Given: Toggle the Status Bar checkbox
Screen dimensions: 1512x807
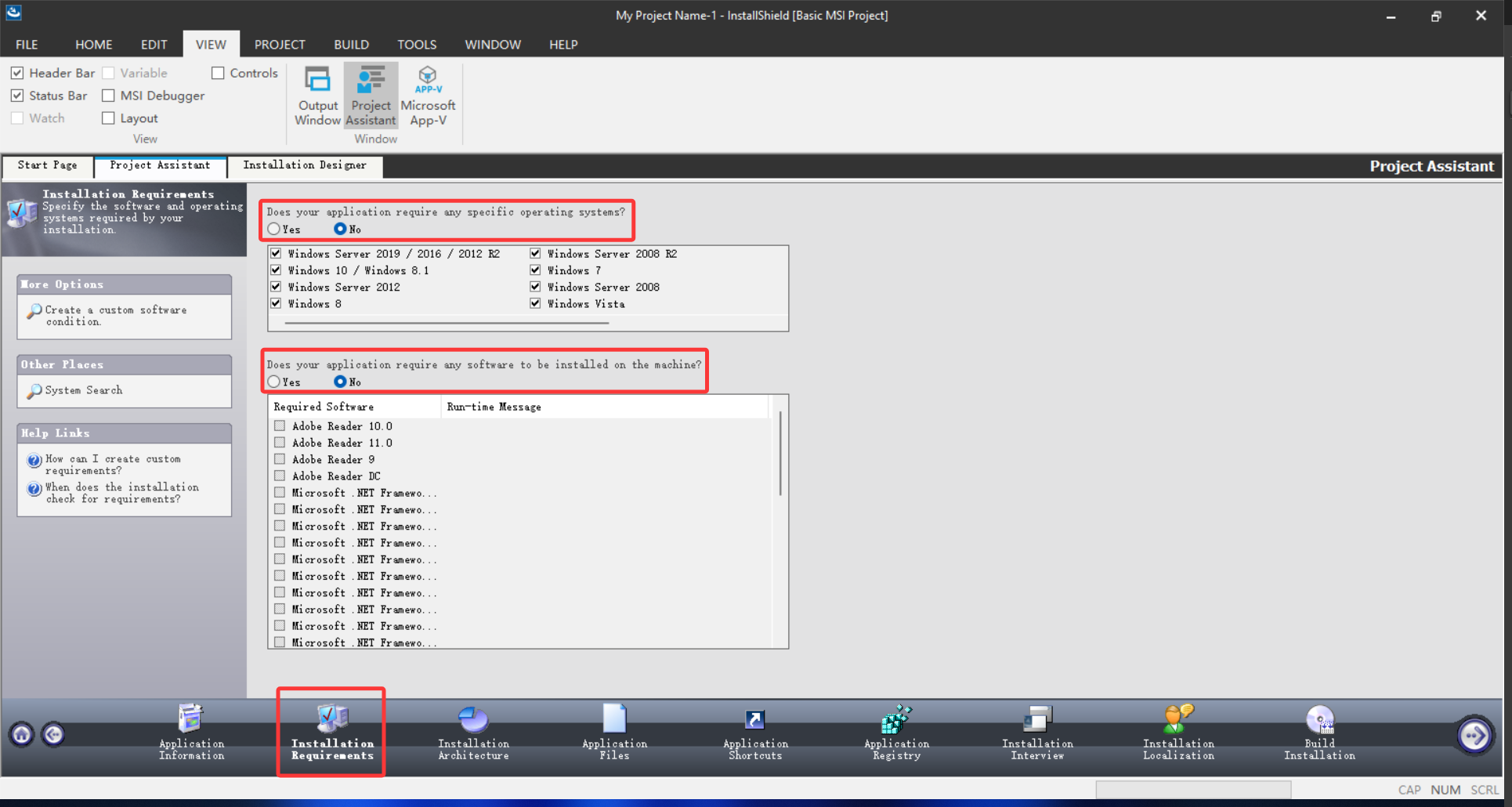Looking at the screenshot, I should click(17, 96).
